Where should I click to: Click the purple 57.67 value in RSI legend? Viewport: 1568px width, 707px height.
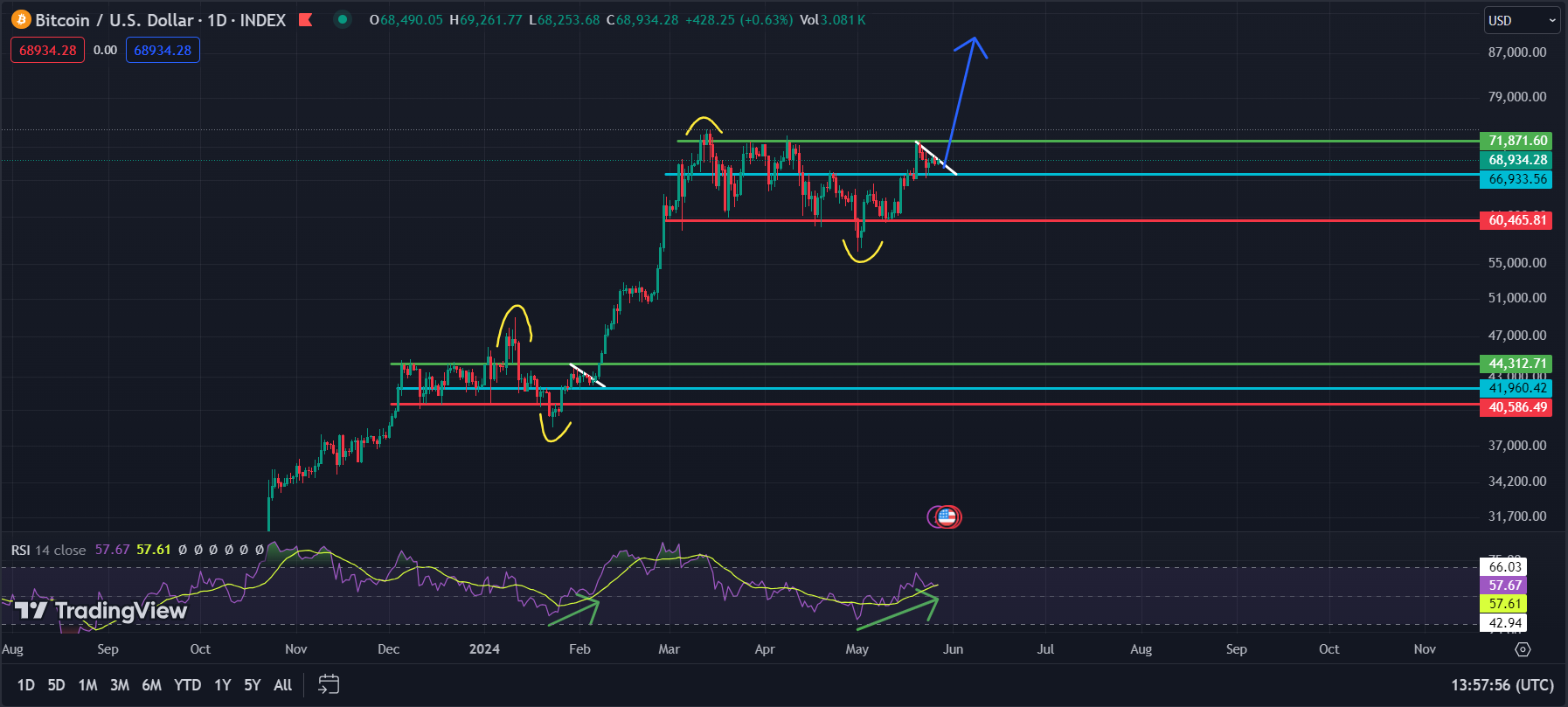pos(112,550)
